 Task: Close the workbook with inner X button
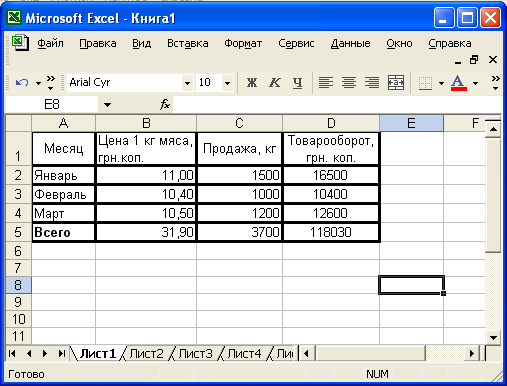pyautogui.click(x=493, y=60)
